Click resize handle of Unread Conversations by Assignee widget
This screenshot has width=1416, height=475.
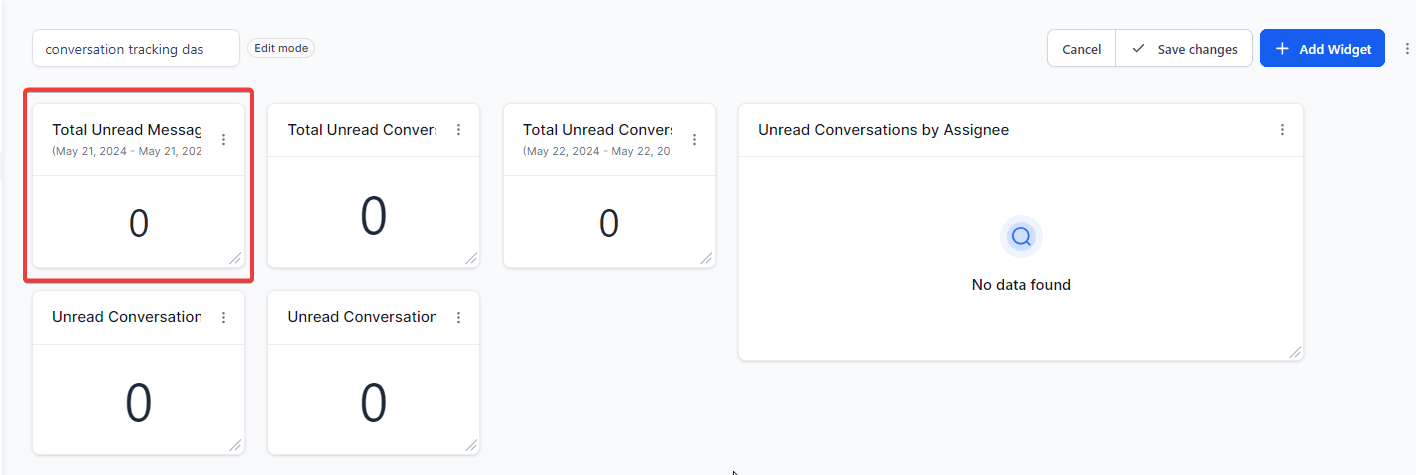1295,352
